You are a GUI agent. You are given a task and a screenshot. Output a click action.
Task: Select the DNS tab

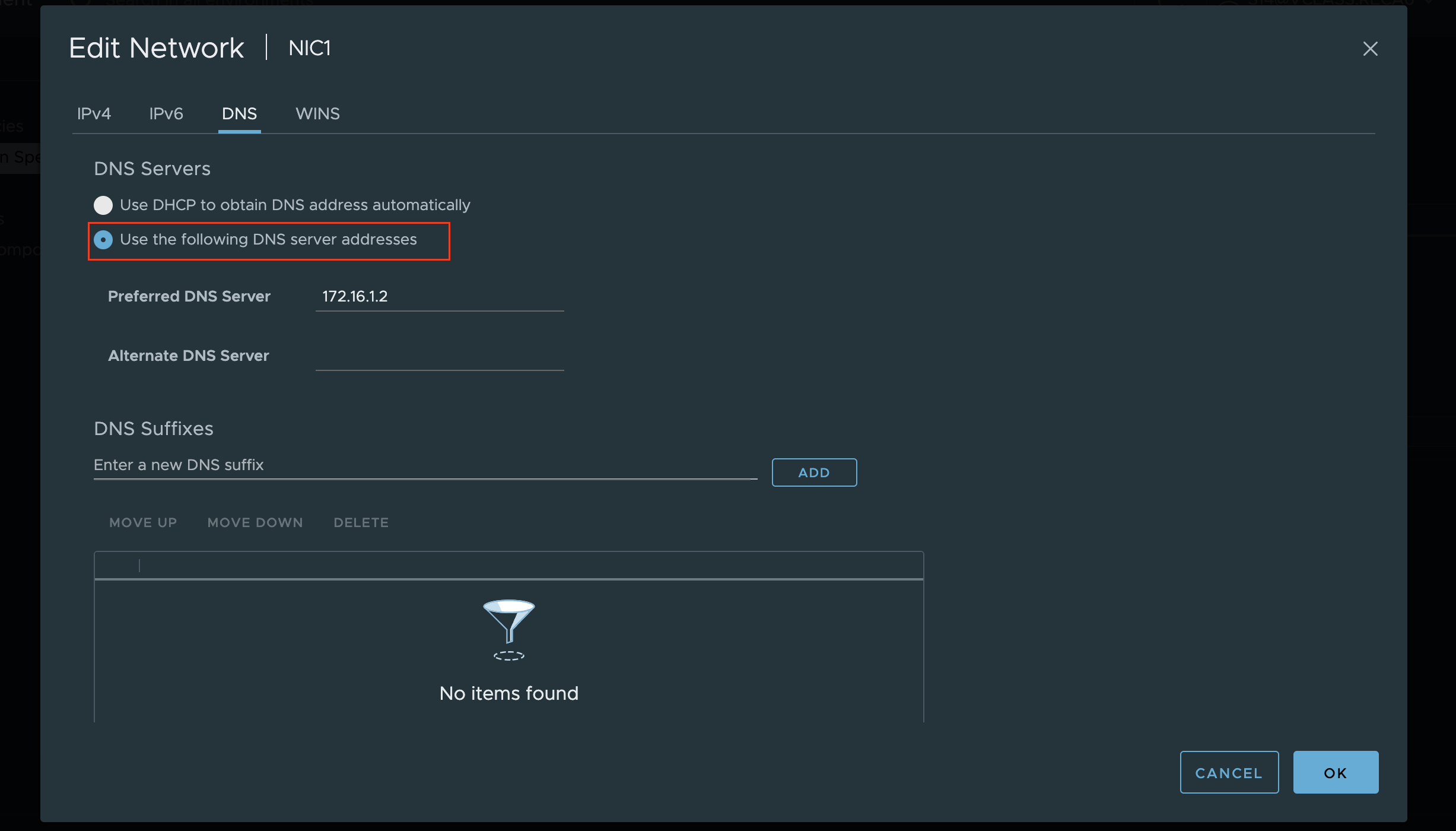(x=239, y=113)
